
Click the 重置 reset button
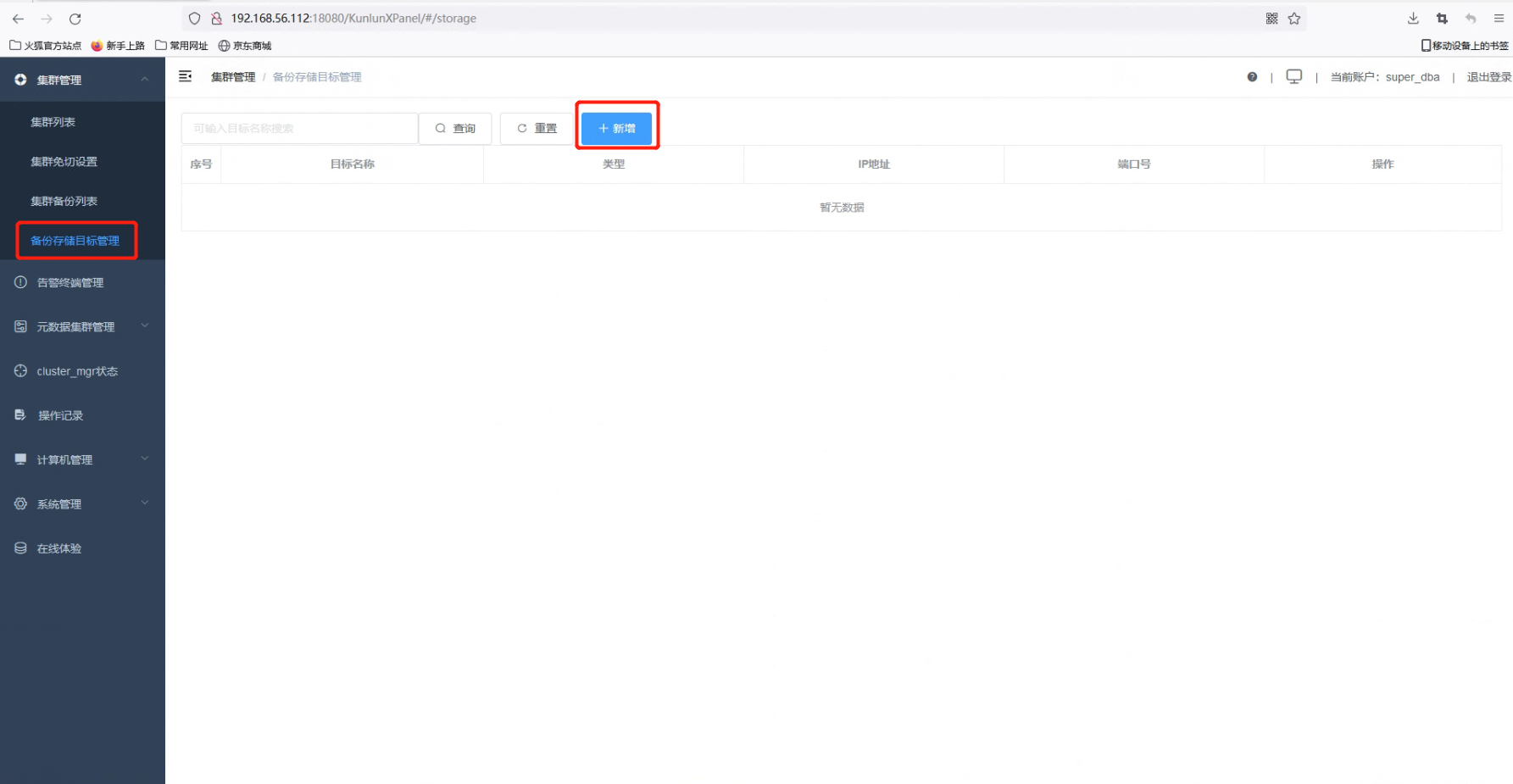click(537, 129)
